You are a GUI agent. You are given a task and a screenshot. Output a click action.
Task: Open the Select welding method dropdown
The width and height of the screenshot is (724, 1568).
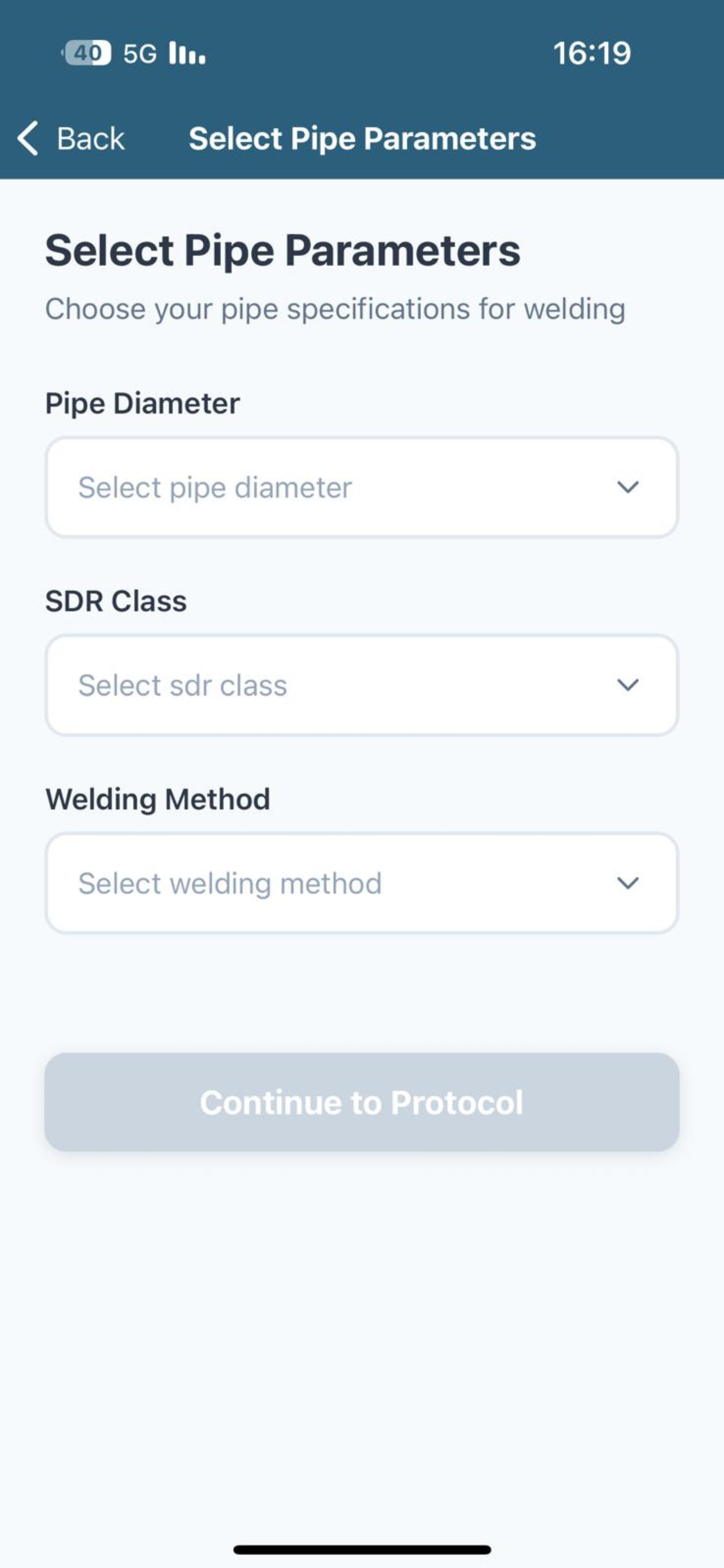click(x=362, y=883)
